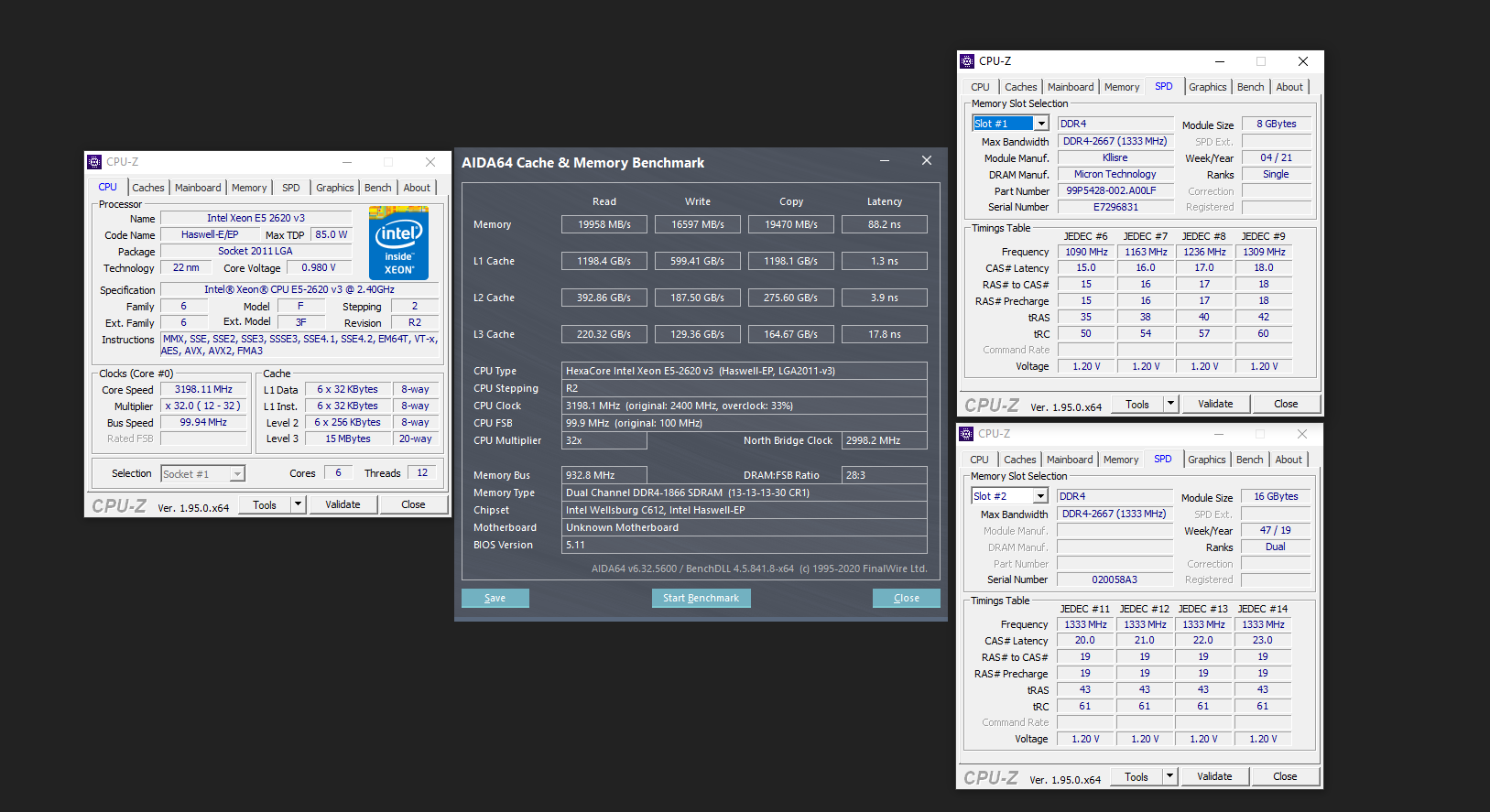
Task: Minimize the AIDA64 Cache & Memory Benchmark window
Action: [x=885, y=161]
